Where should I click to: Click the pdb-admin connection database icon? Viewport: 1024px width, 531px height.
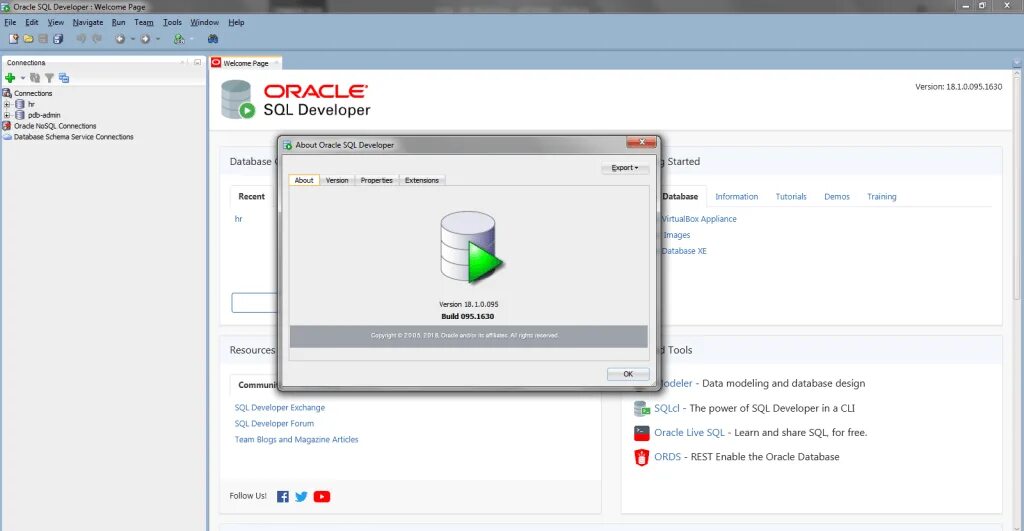point(20,115)
